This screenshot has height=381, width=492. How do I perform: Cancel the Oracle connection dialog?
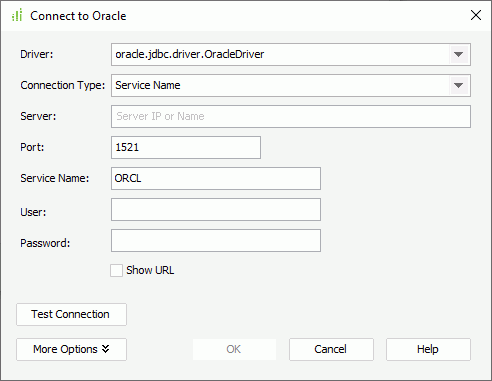[x=331, y=349]
